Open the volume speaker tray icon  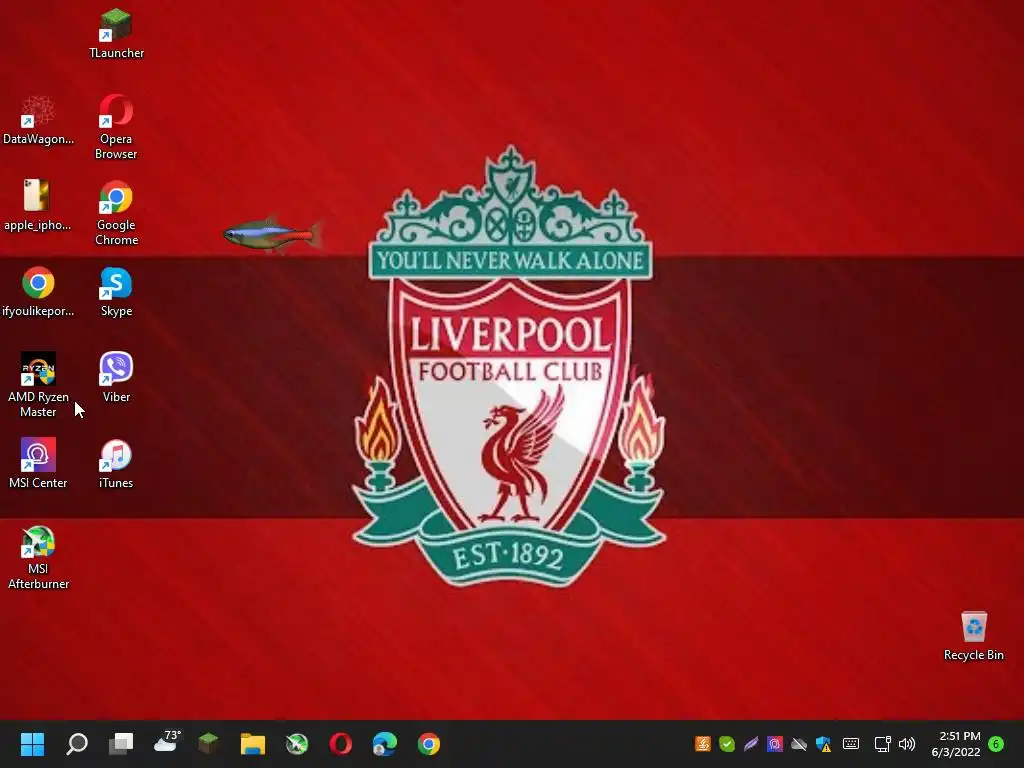[x=907, y=744]
